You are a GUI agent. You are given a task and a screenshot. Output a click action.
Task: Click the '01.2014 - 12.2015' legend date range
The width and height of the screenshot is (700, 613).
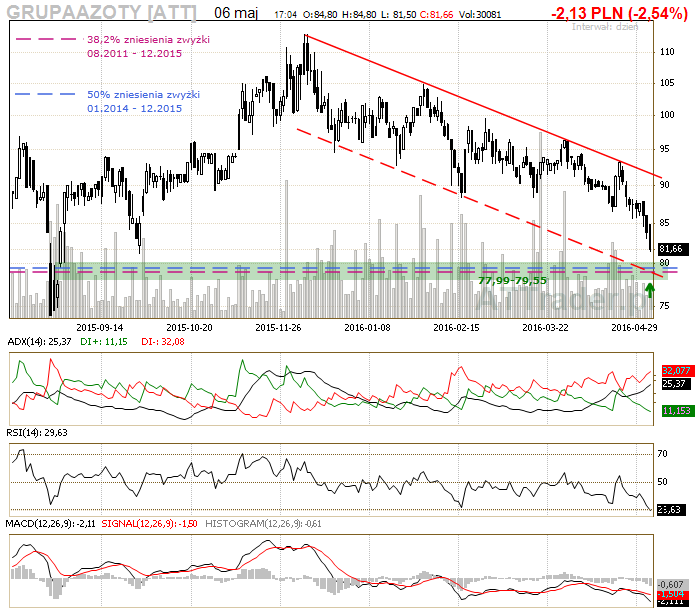coord(134,108)
